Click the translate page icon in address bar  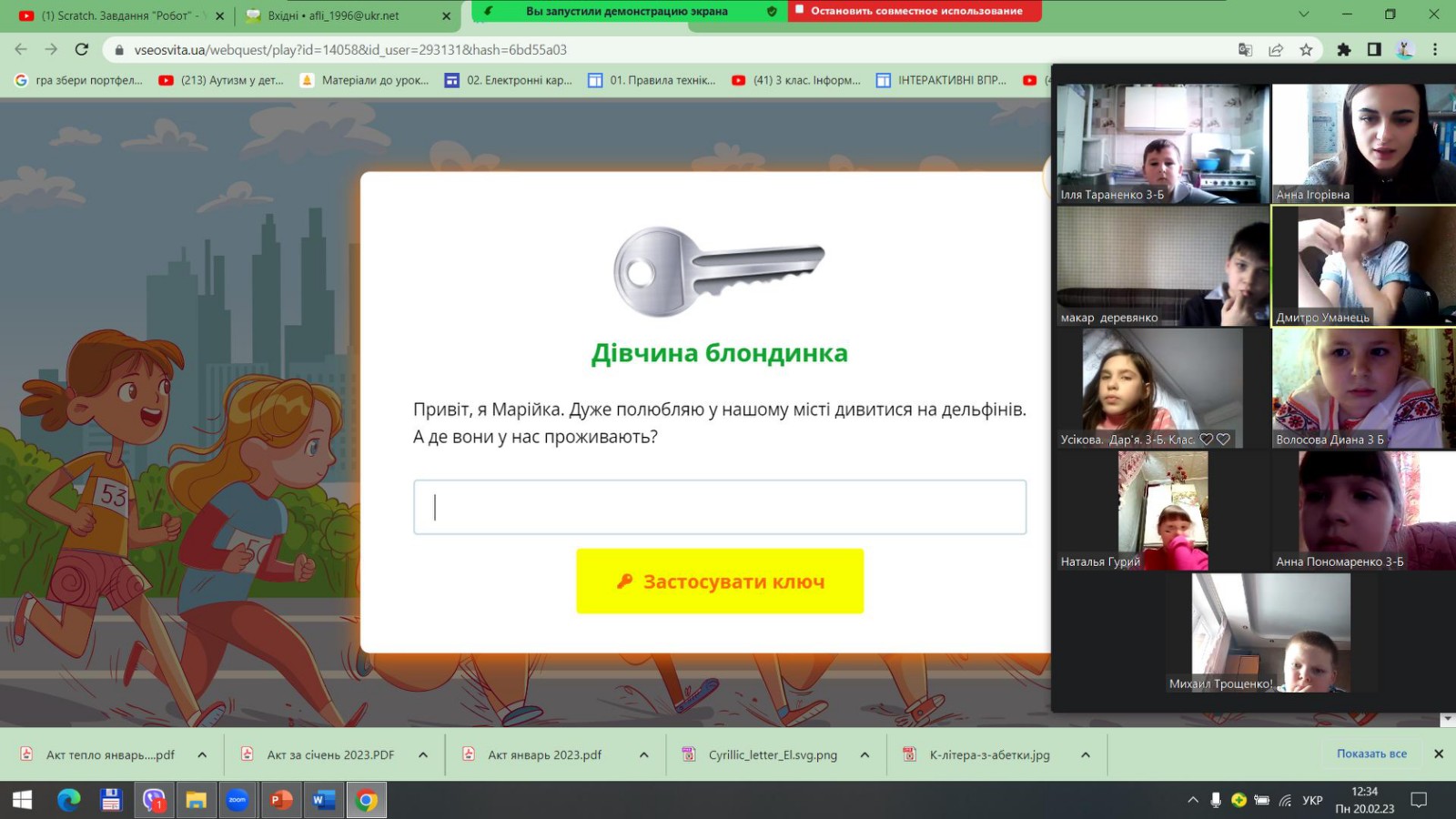coord(1245,49)
